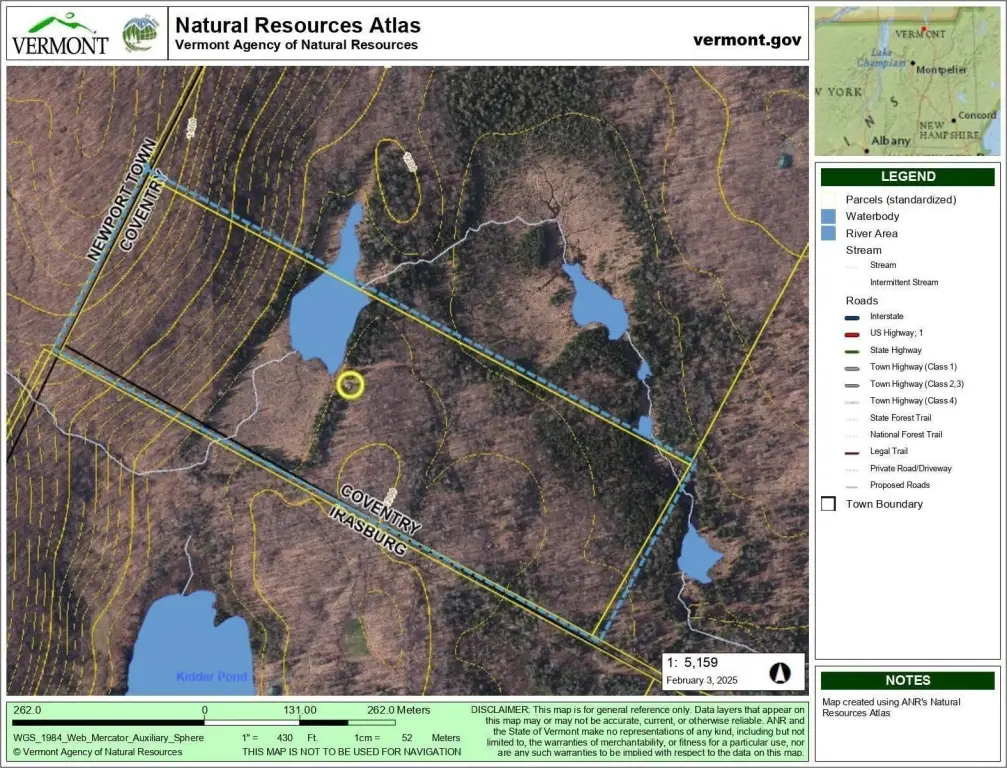The image size is (1007, 768).
Task: Click the Agency of Natural Resources emblem
Action: click(141, 34)
